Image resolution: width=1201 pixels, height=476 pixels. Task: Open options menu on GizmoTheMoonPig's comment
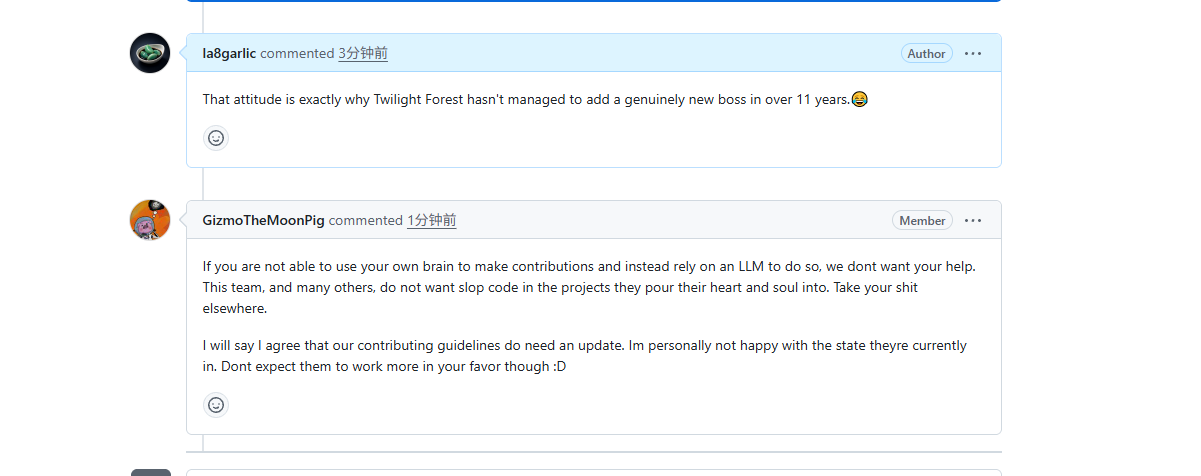pos(973,220)
